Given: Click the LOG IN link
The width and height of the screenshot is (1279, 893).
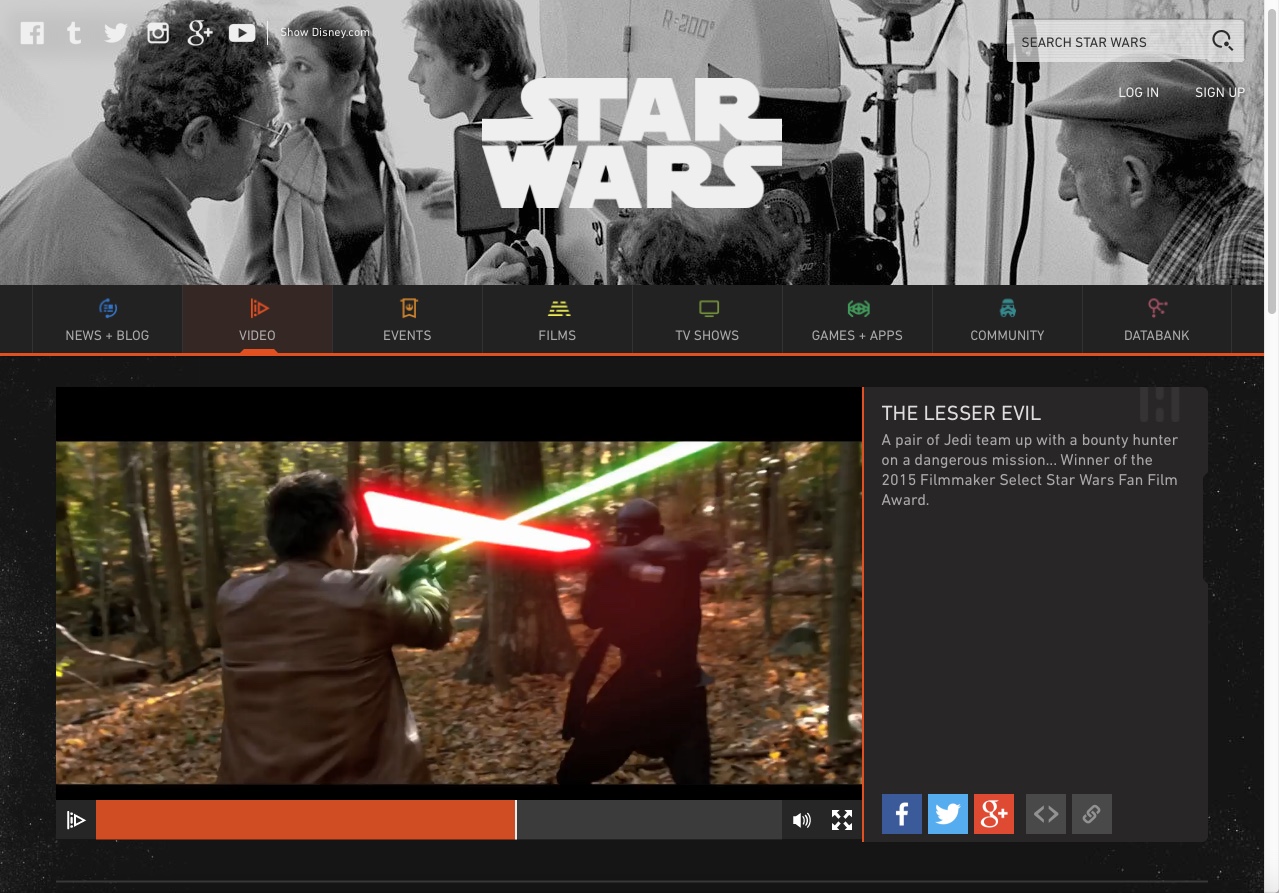Looking at the screenshot, I should tap(1138, 92).
